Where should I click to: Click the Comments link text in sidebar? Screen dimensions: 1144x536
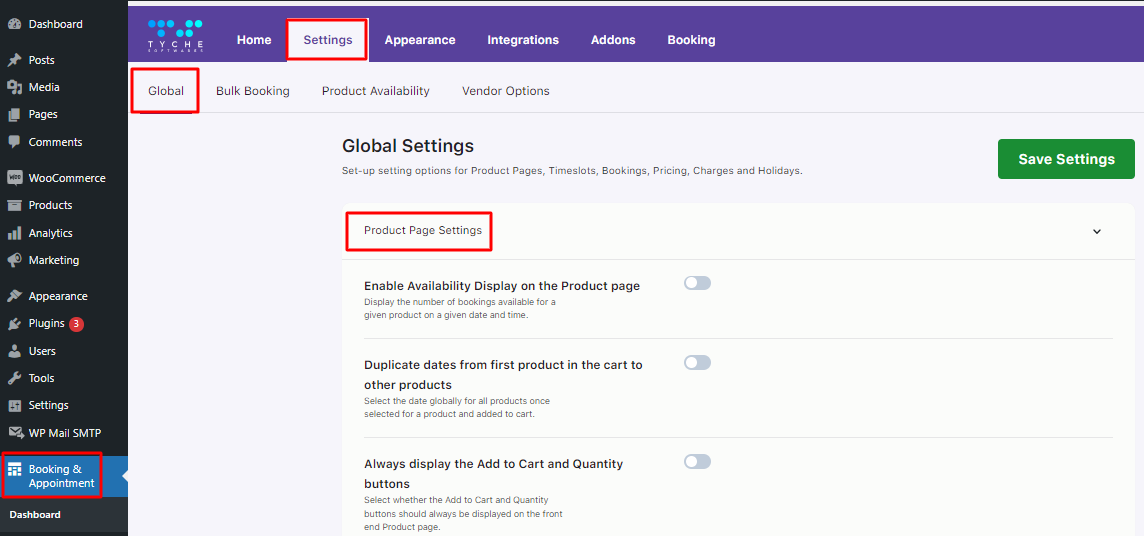tap(55, 142)
